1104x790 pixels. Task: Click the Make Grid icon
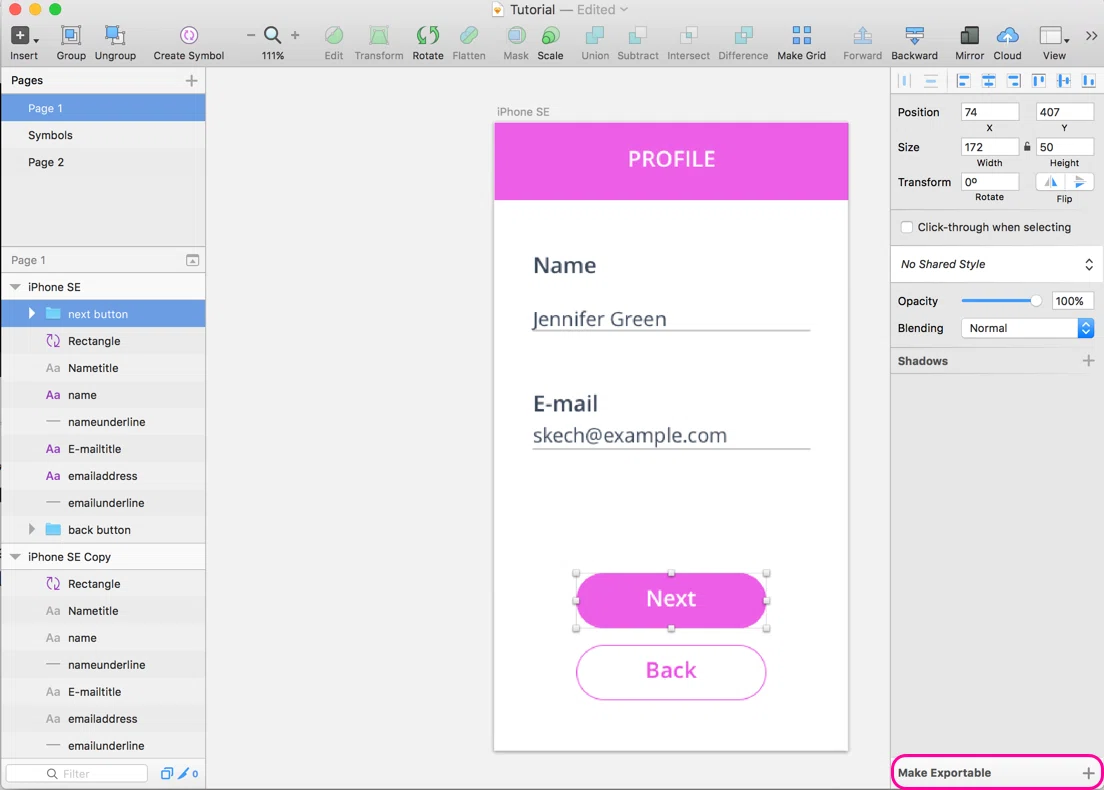(801, 35)
